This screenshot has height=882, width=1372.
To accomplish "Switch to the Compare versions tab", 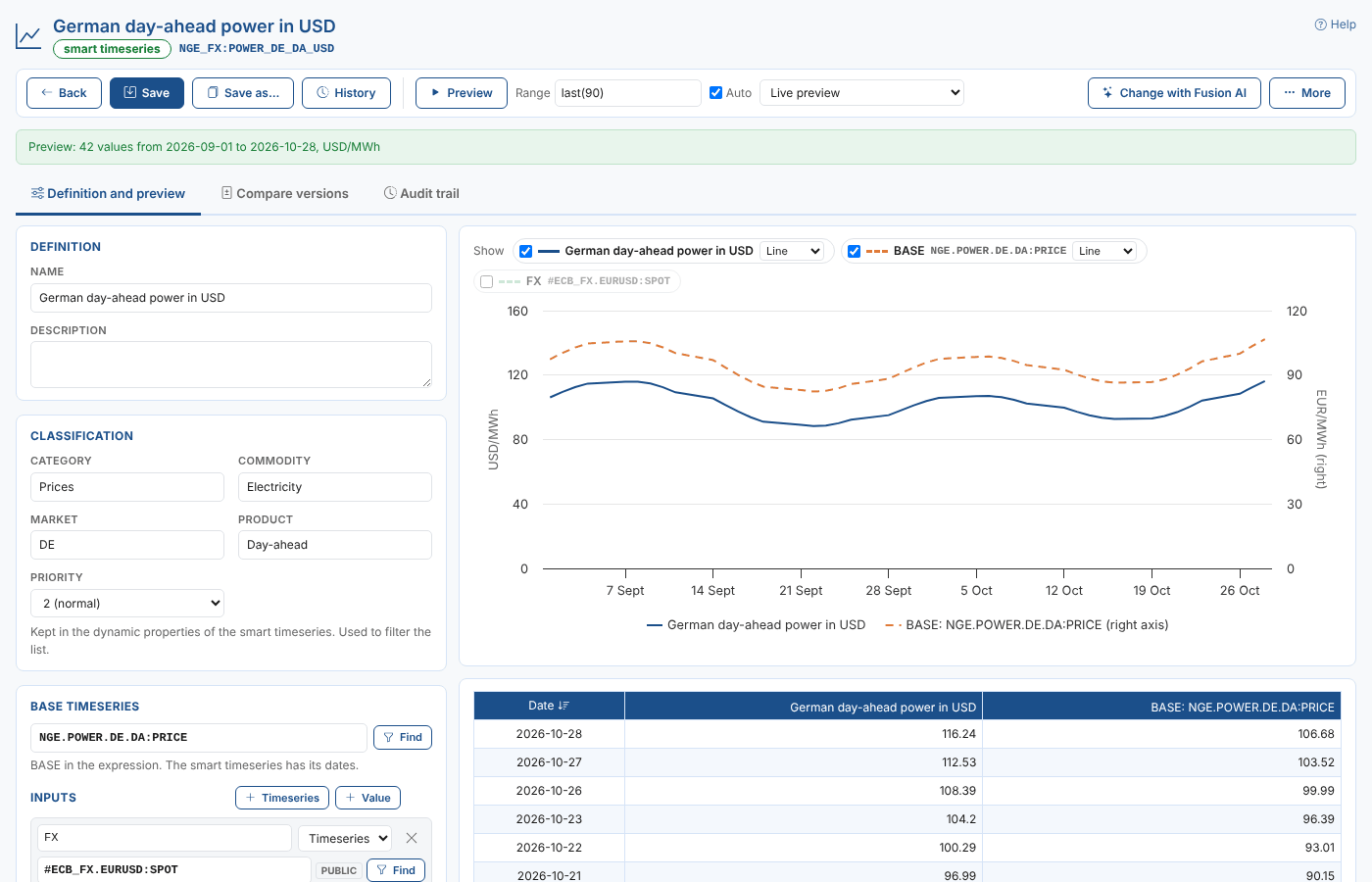I will point(284,194).
